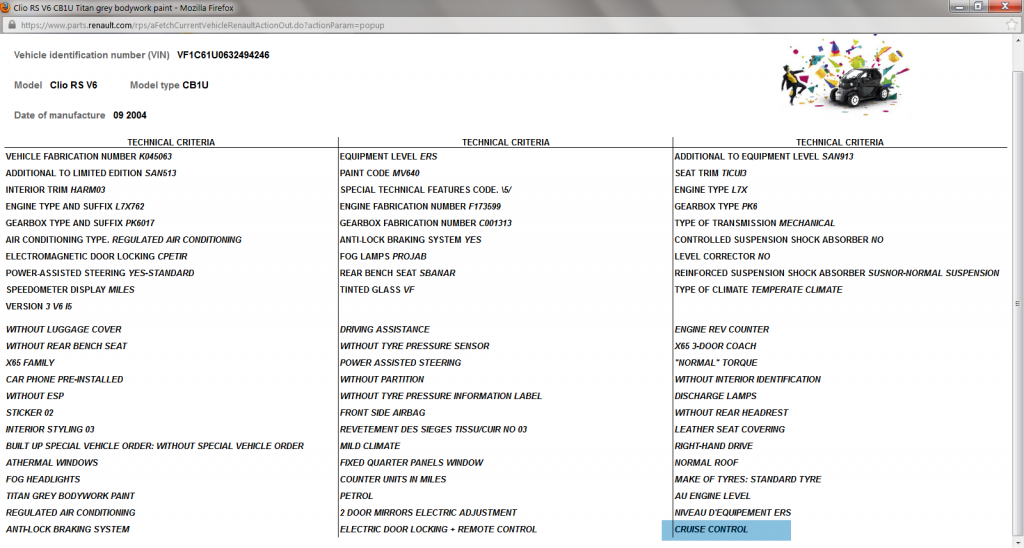Image resolution: width=1024 pixels, height=548 pixels.
Task: Click WITHOUT TYRE PRESSURE SENSOR
Action: click(415, 346)
